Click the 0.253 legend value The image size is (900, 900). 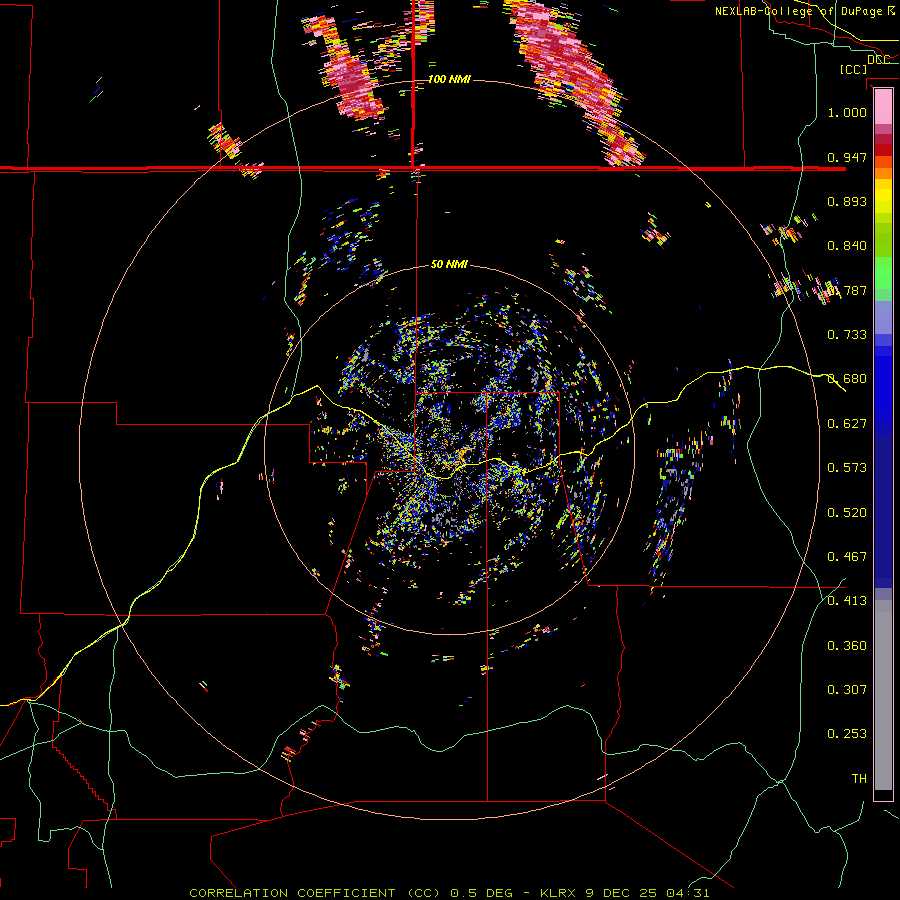847,734
